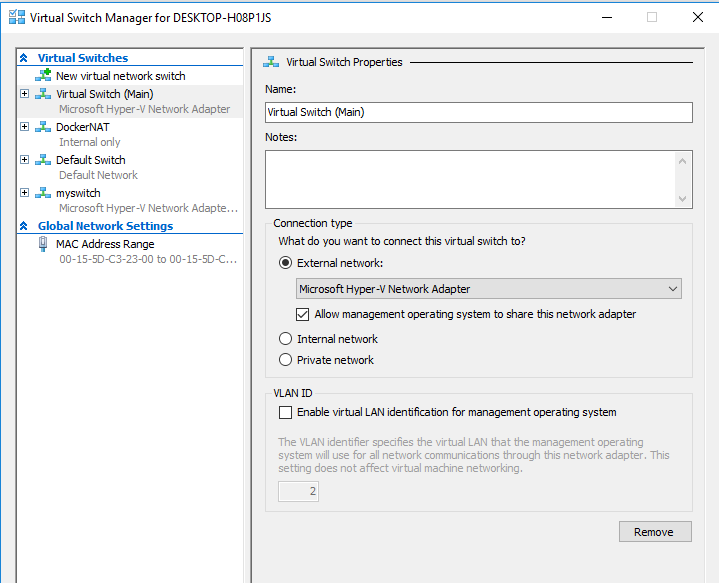Click the MAC Address Range icon
This screenshot has height=583, width=719.
43,244
